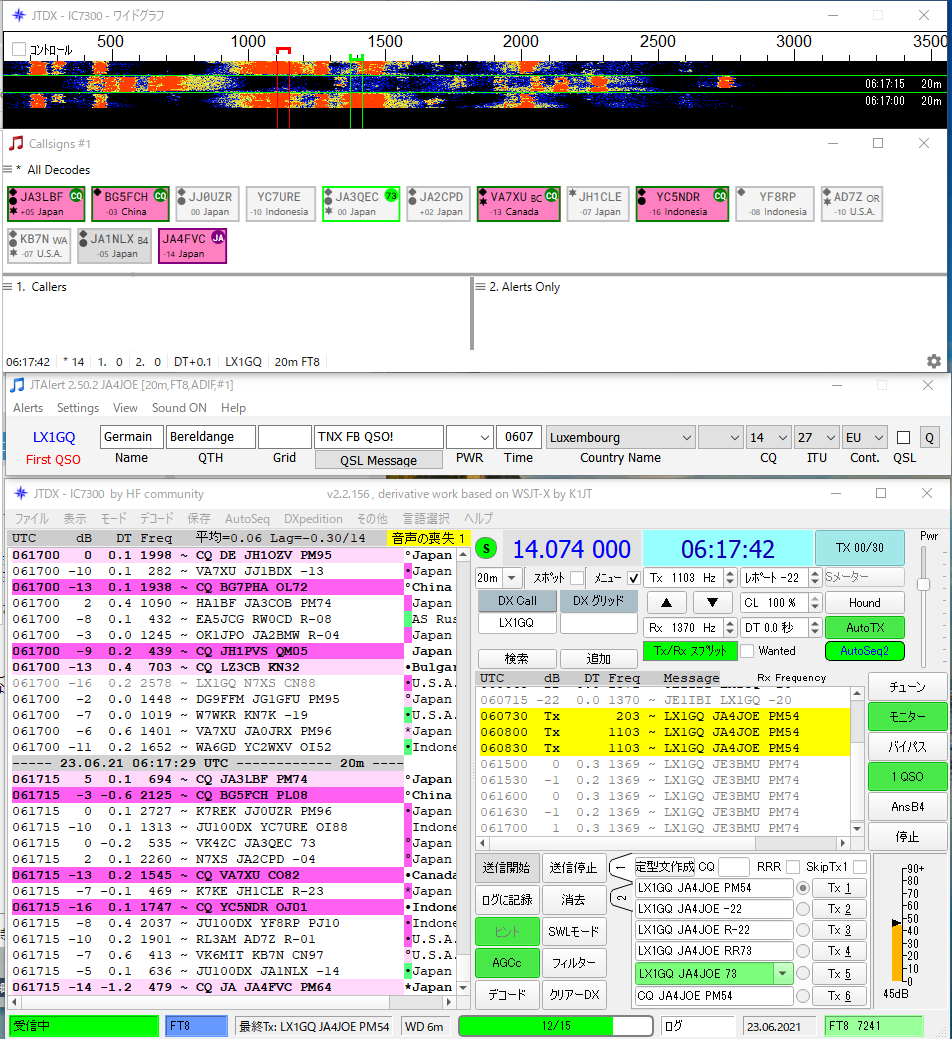Image resolution: width=952 pixels, height=1039 pixels.
Task: Click the AutoTX button
Action: [865, 628]
